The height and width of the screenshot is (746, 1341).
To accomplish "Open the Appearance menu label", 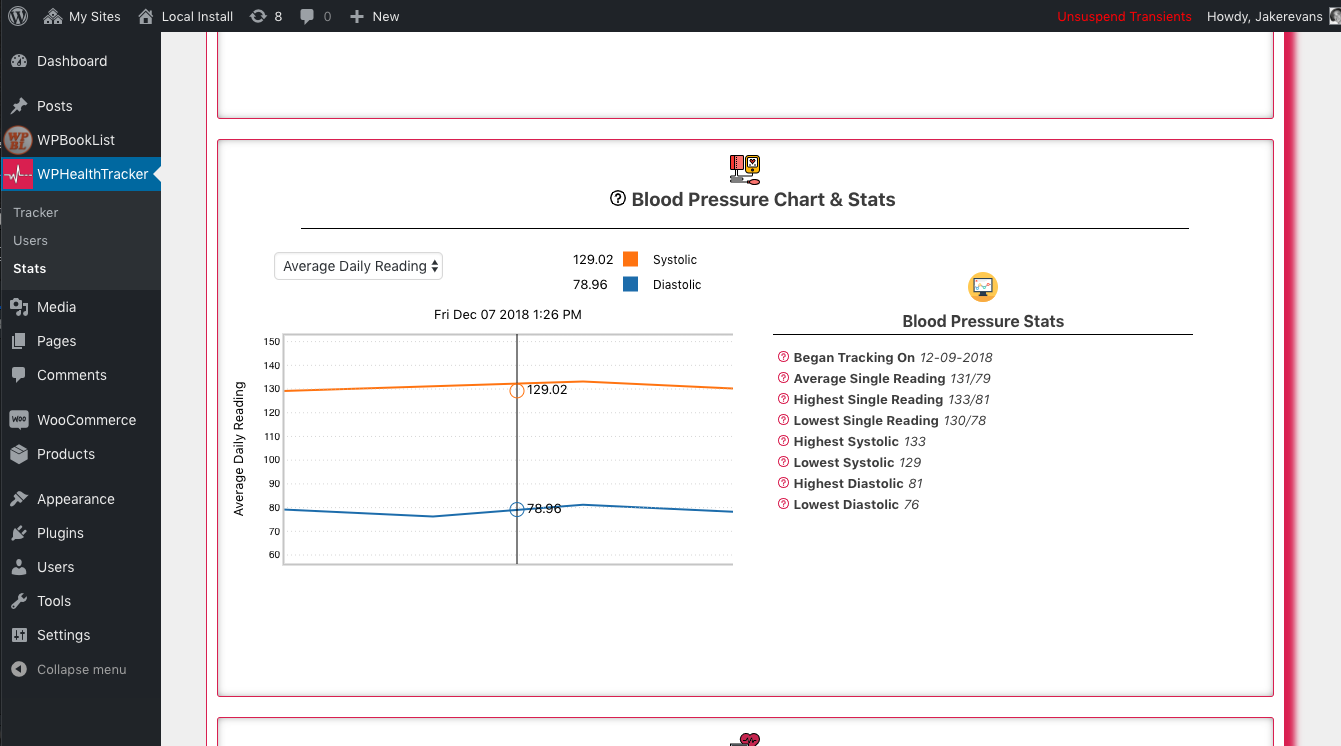I will [76, 499].
